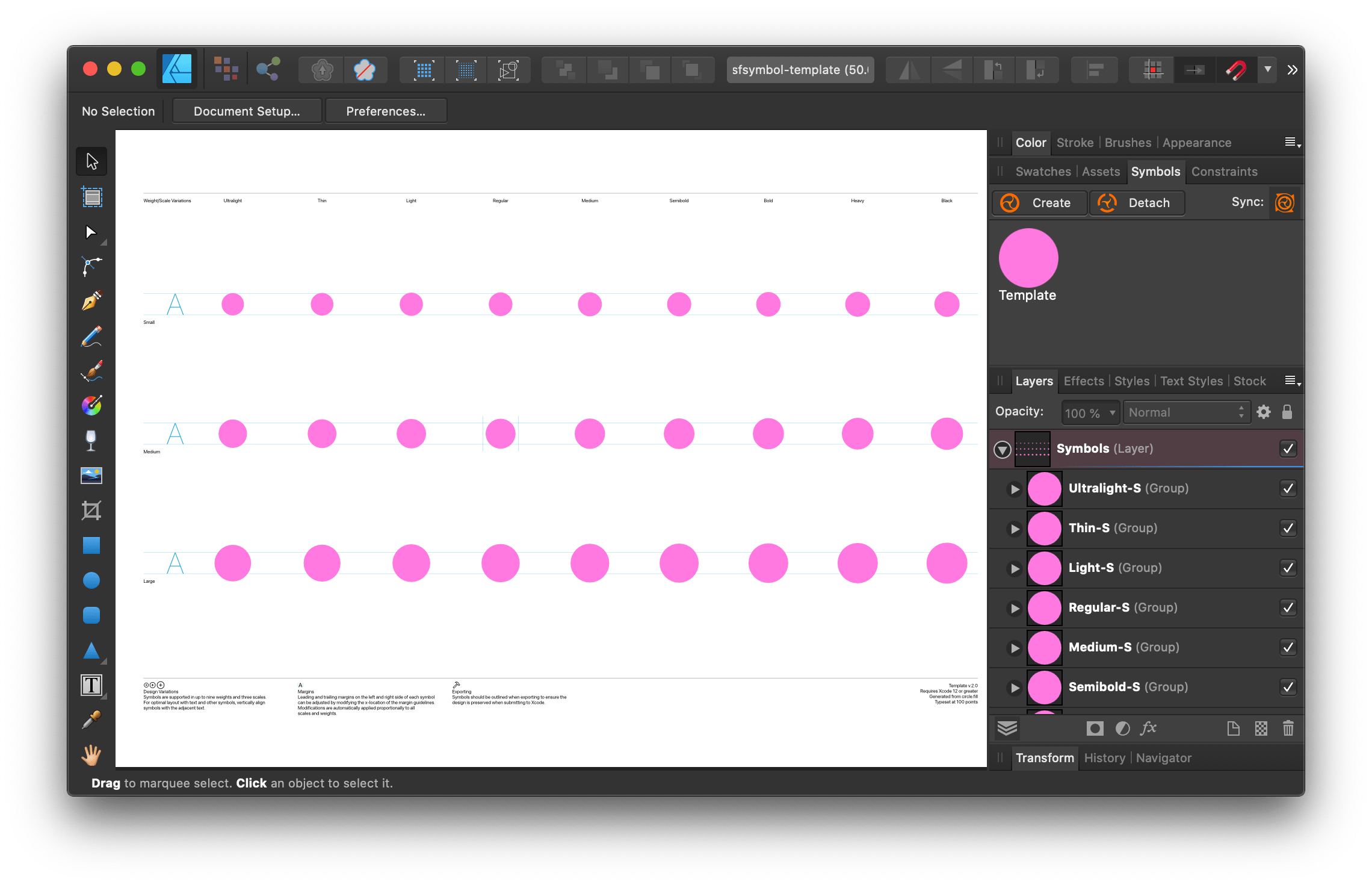Open the Effects tab
This screenshot has height=885, width=1372.
pyautogui.click(x=1083, y=381)
